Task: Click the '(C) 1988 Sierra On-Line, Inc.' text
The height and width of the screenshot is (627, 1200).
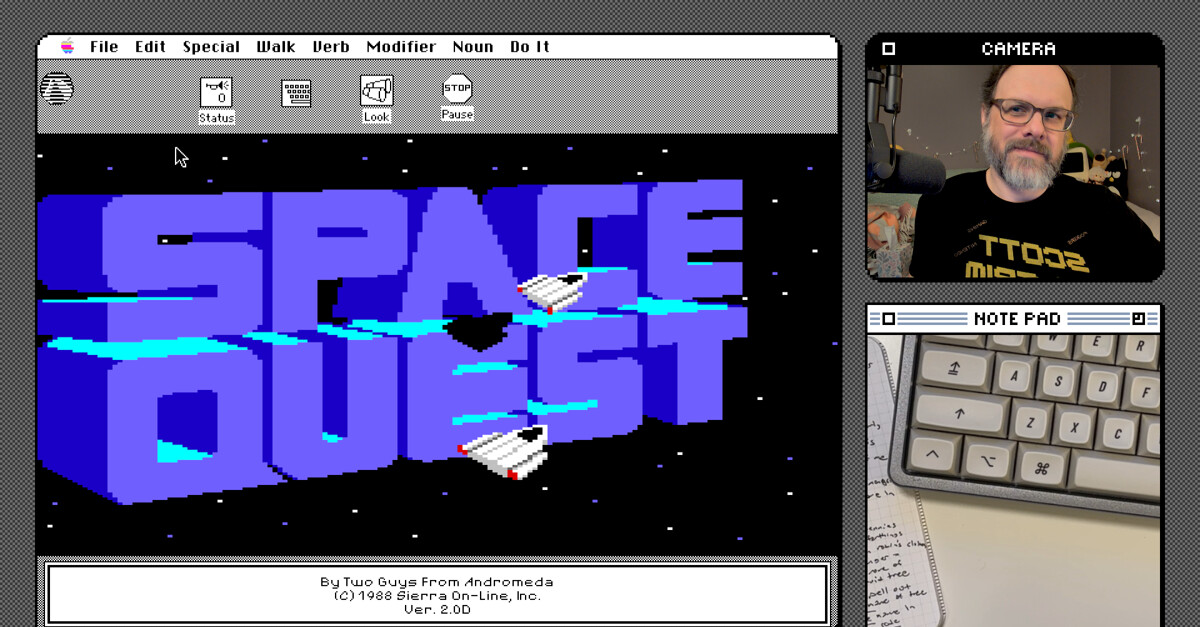Action: 437,596
